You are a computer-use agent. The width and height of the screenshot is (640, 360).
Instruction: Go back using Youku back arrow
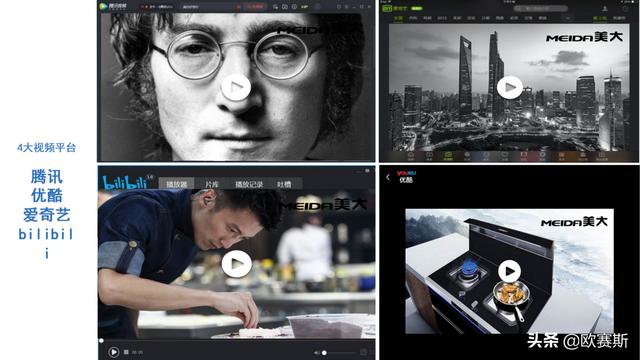(388, 177)
